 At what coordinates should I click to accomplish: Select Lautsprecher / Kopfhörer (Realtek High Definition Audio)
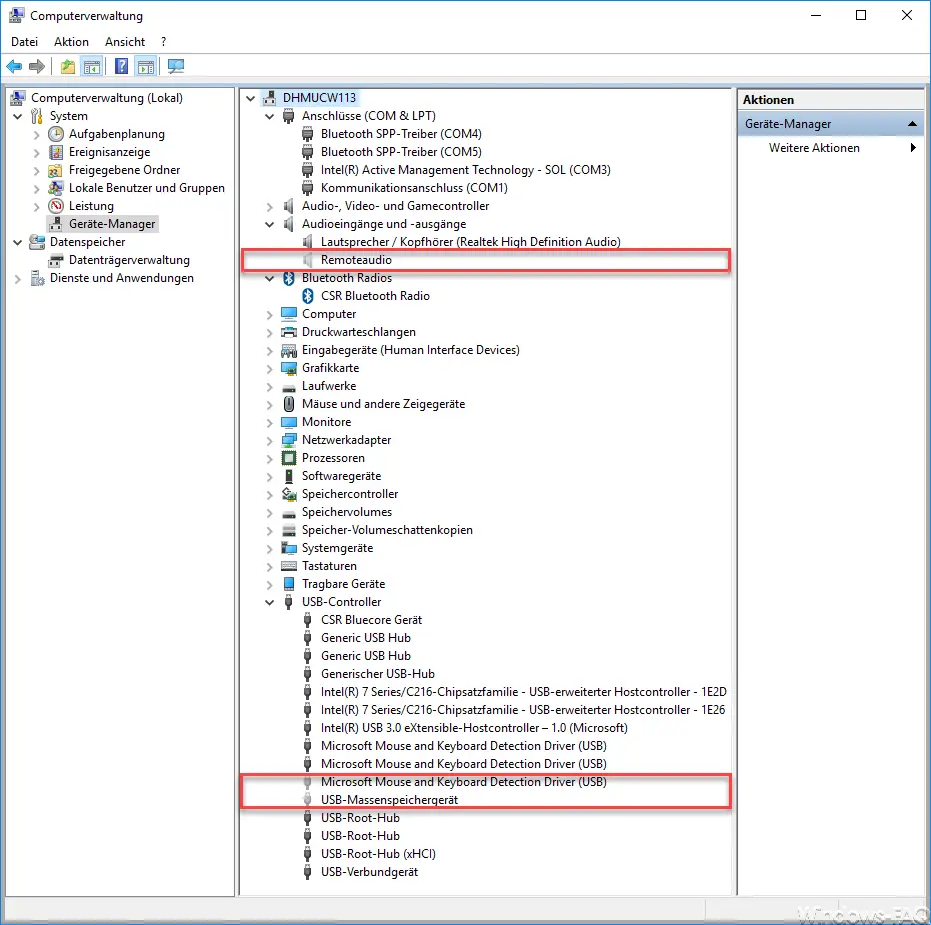471,242
